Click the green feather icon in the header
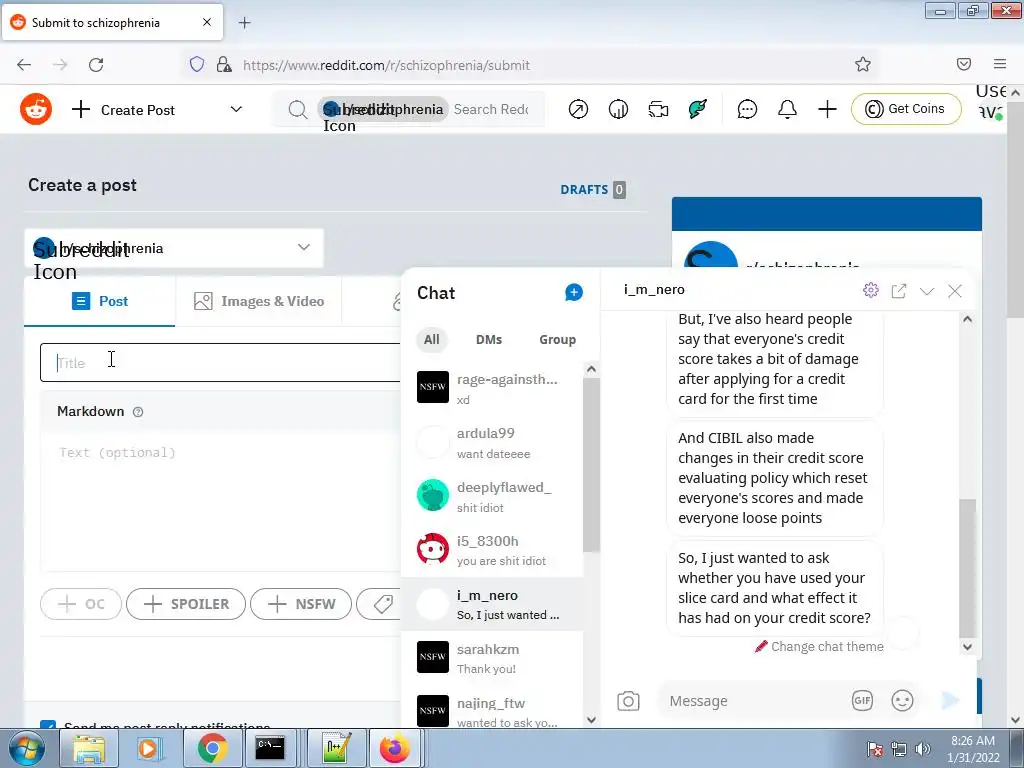 click(697, 109)
